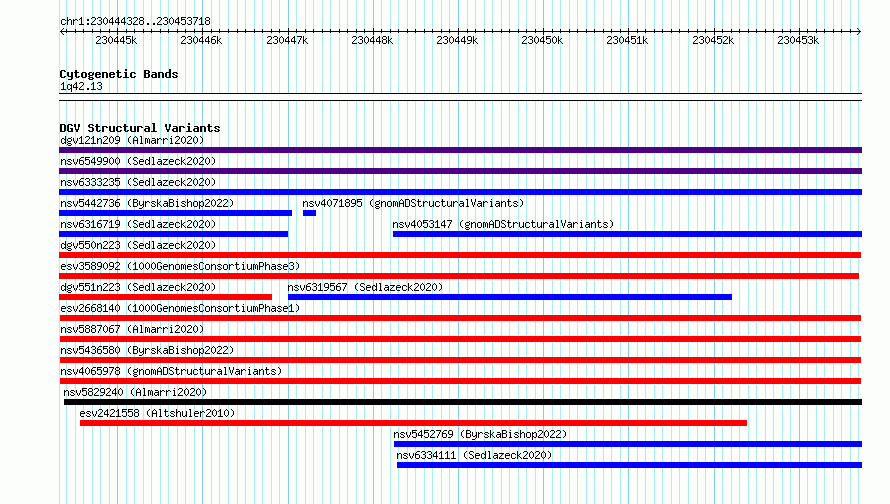Click the nsv5442736 (ByrskaBishop2022) label
This screenshot has width=890, height=504.
(x=147, y=203)
